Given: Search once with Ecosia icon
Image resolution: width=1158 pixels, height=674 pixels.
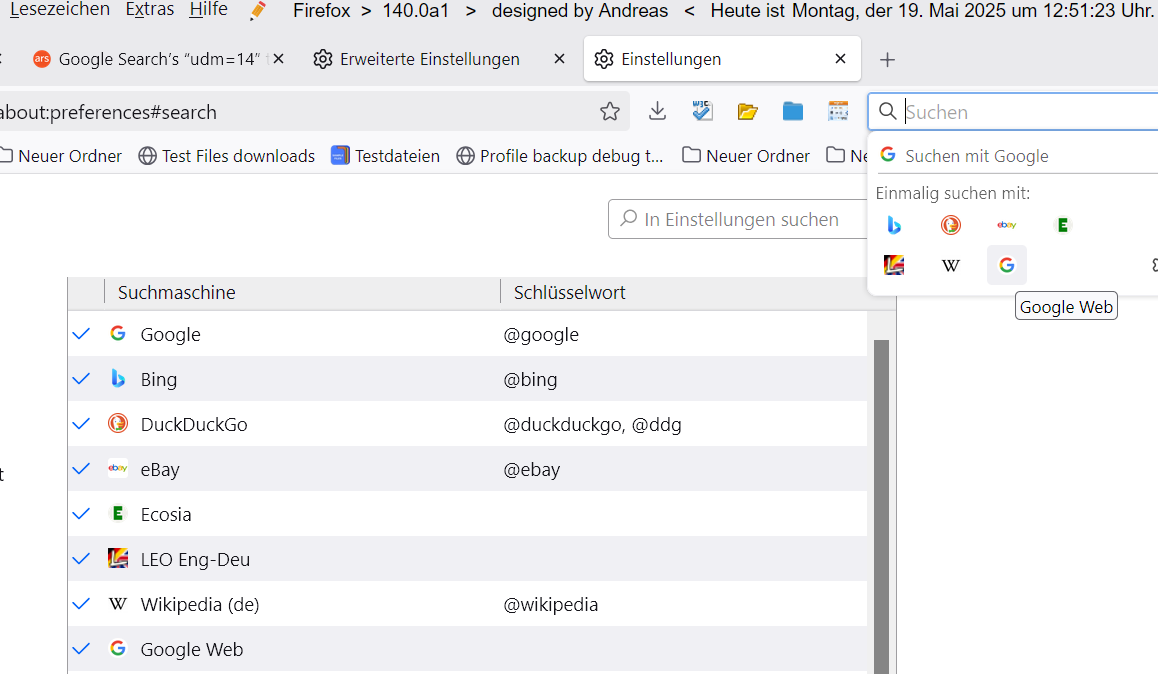Looking at the screenshot, I should point(1063,225).
